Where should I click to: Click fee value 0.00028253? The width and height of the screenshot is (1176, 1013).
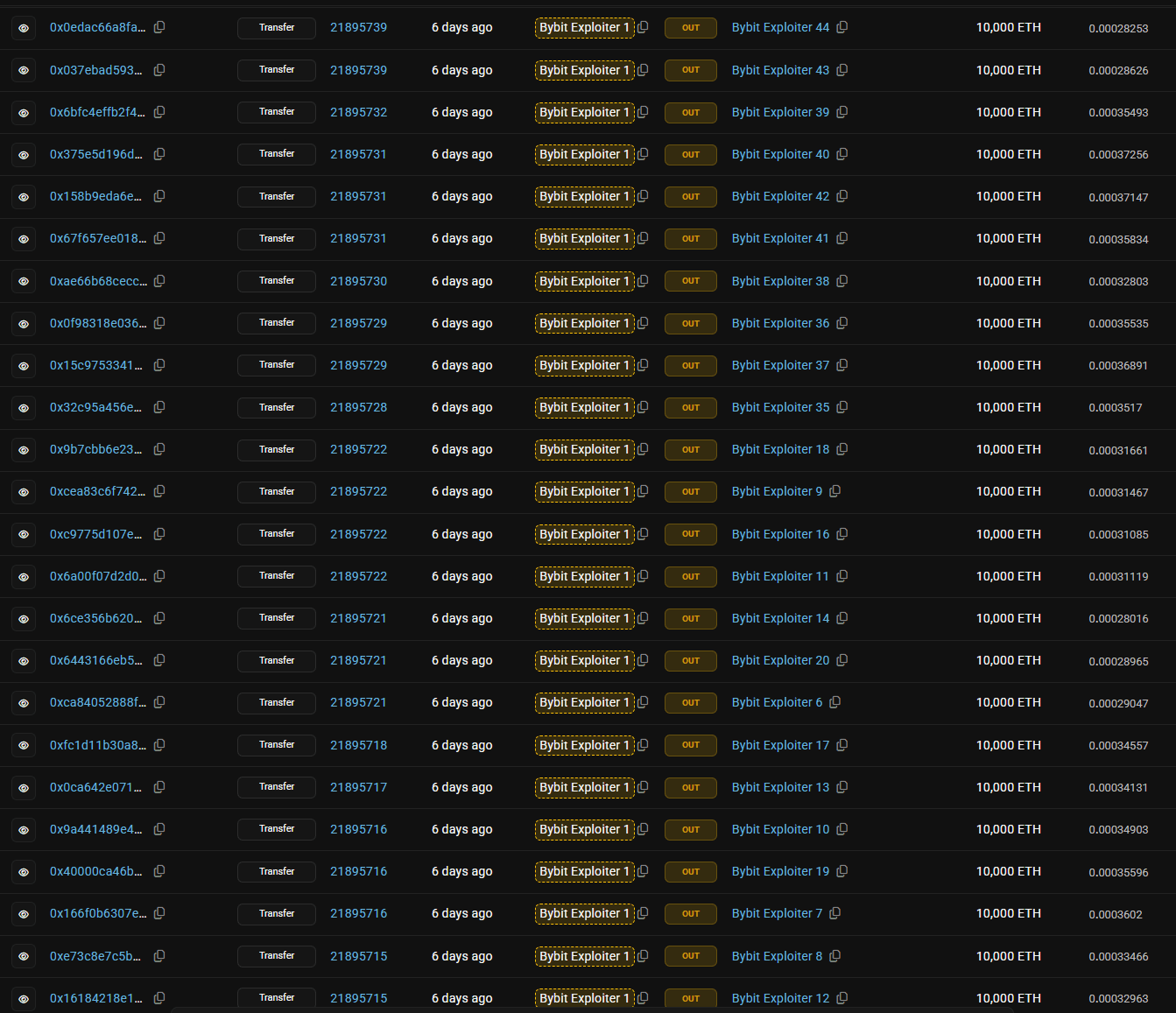1118,28
